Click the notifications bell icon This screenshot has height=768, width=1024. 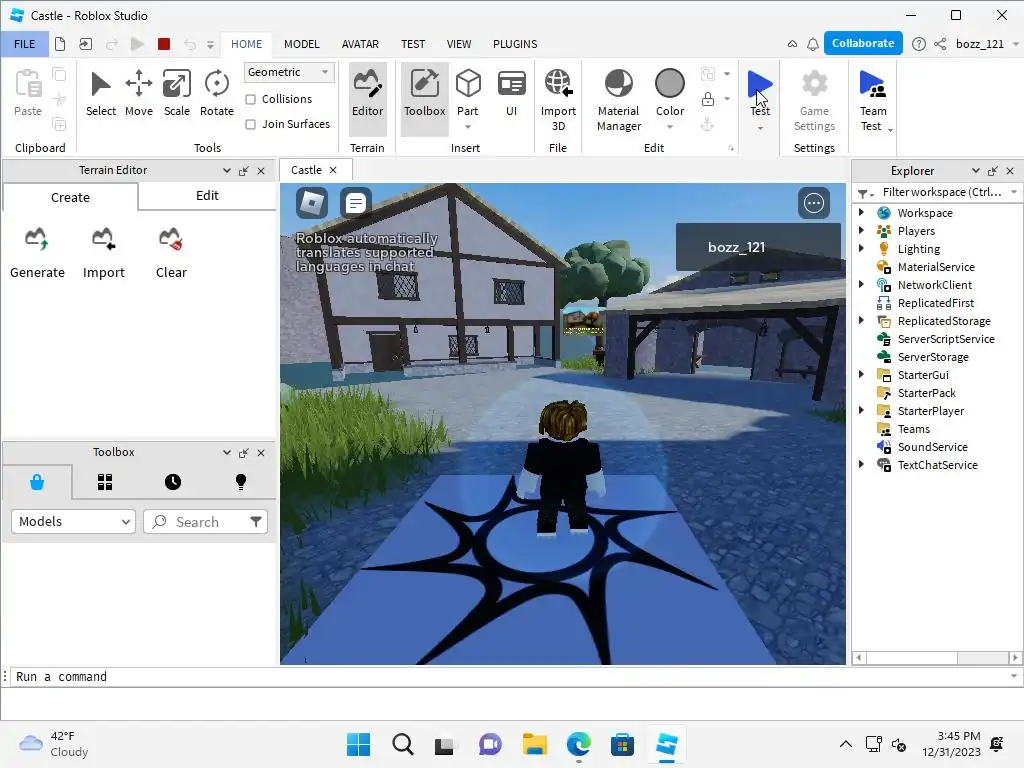[x=812, y=44]
